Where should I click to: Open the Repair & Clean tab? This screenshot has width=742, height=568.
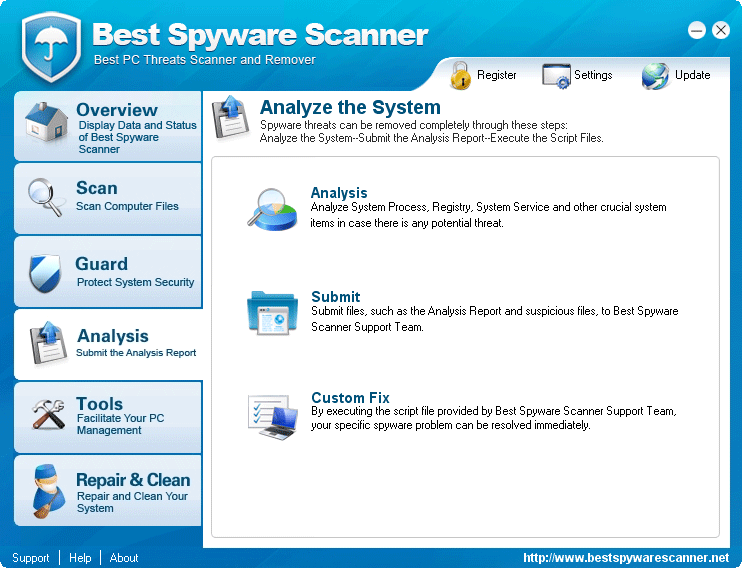click(x=108, y=490)
